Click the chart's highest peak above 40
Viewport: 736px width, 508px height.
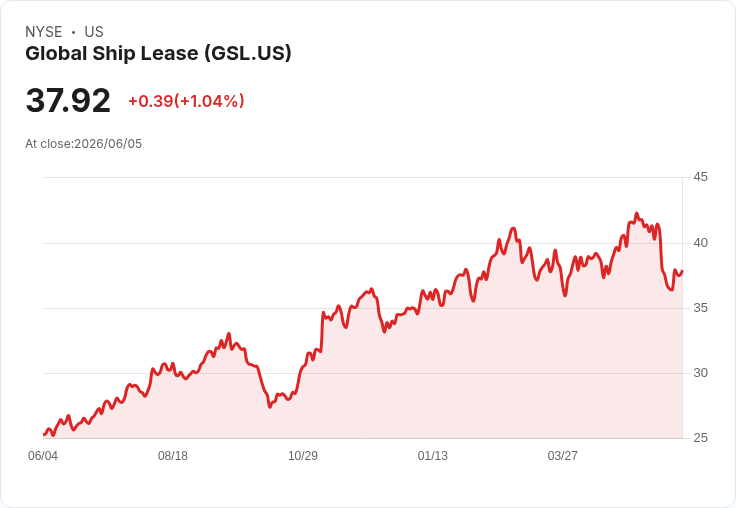click(636, 214)
